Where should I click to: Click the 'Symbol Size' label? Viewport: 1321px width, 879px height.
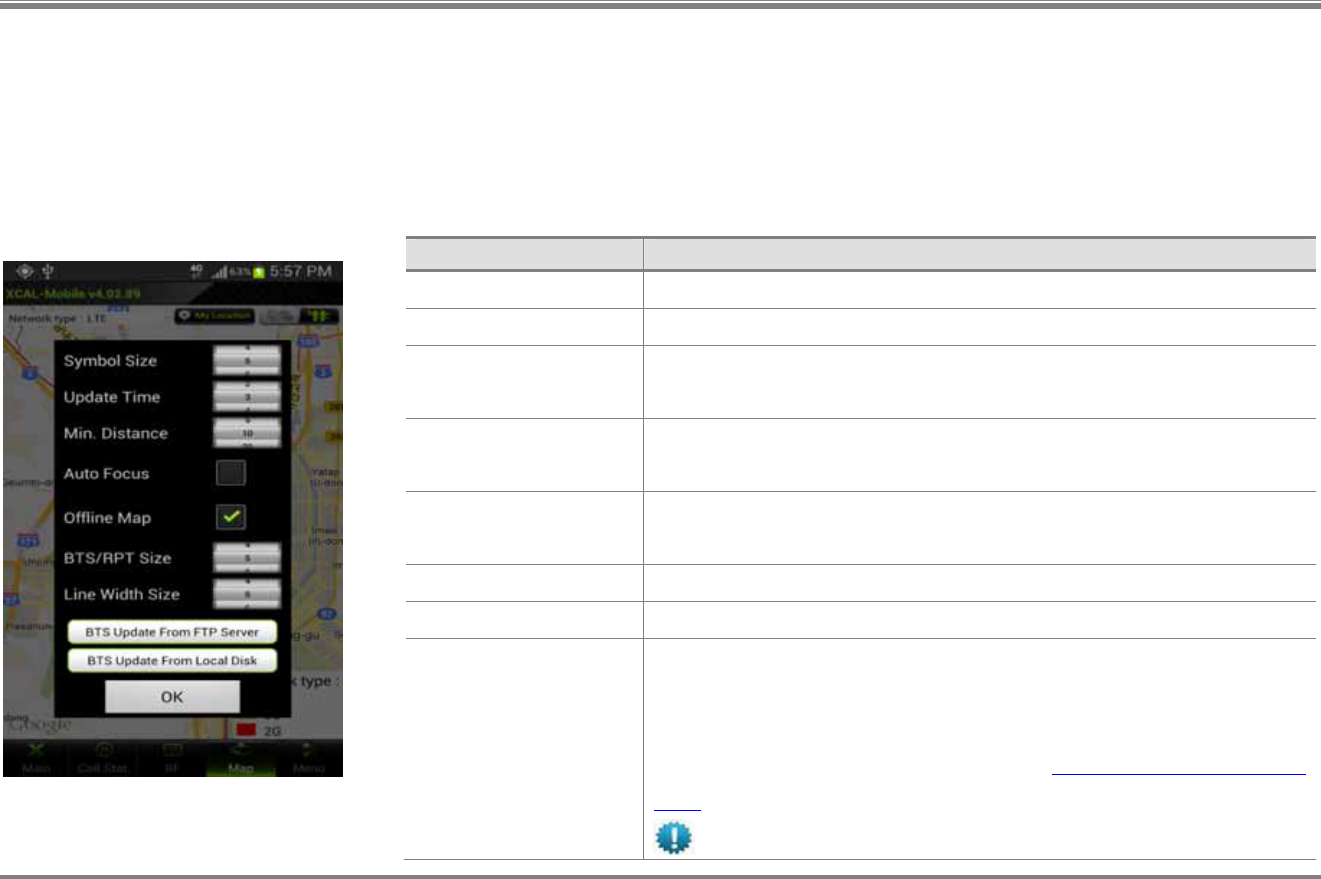tap(111, 360)
